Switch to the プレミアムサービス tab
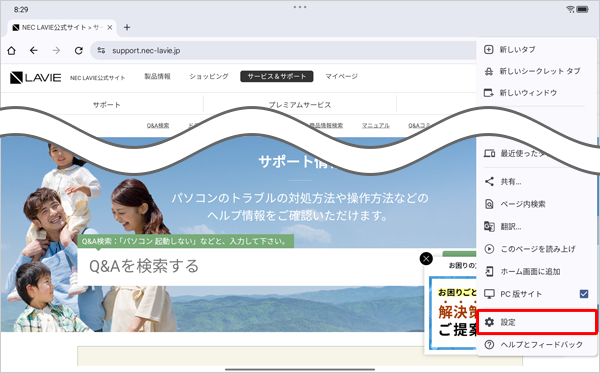Screen dimensions: 600x373 (x=300, y=105)
